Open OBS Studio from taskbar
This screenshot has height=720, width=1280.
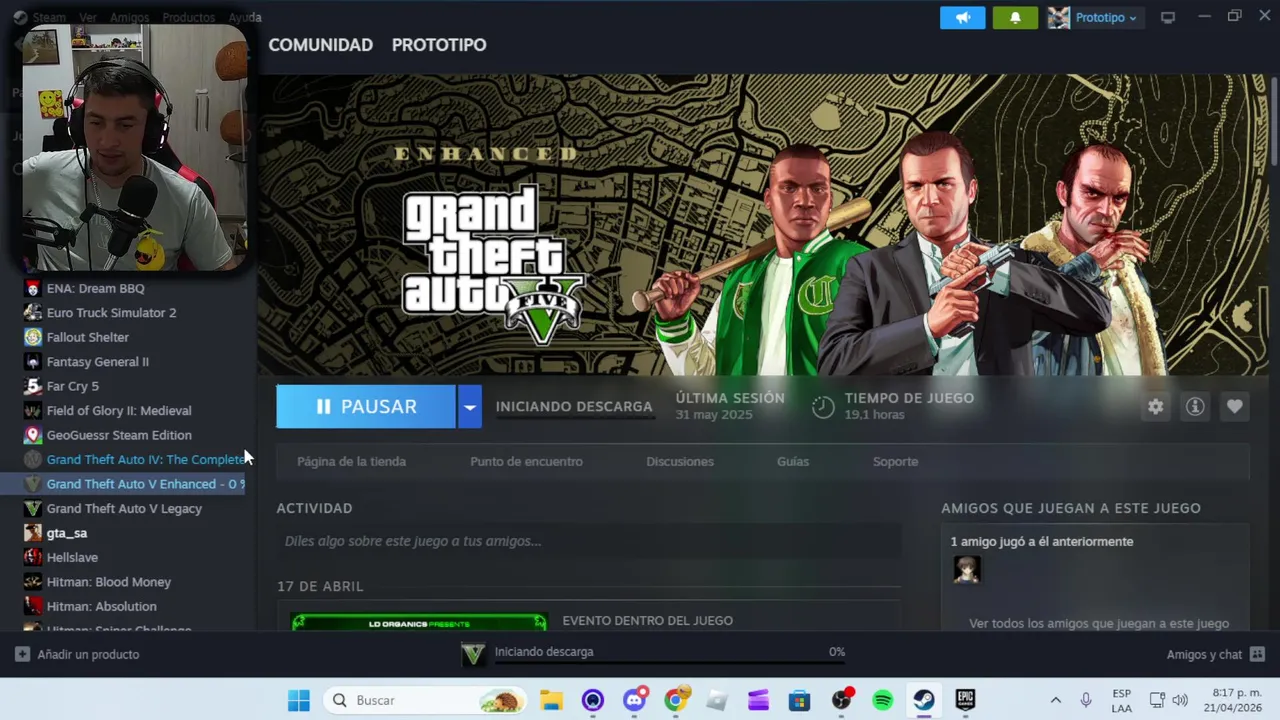pos(841,700)
